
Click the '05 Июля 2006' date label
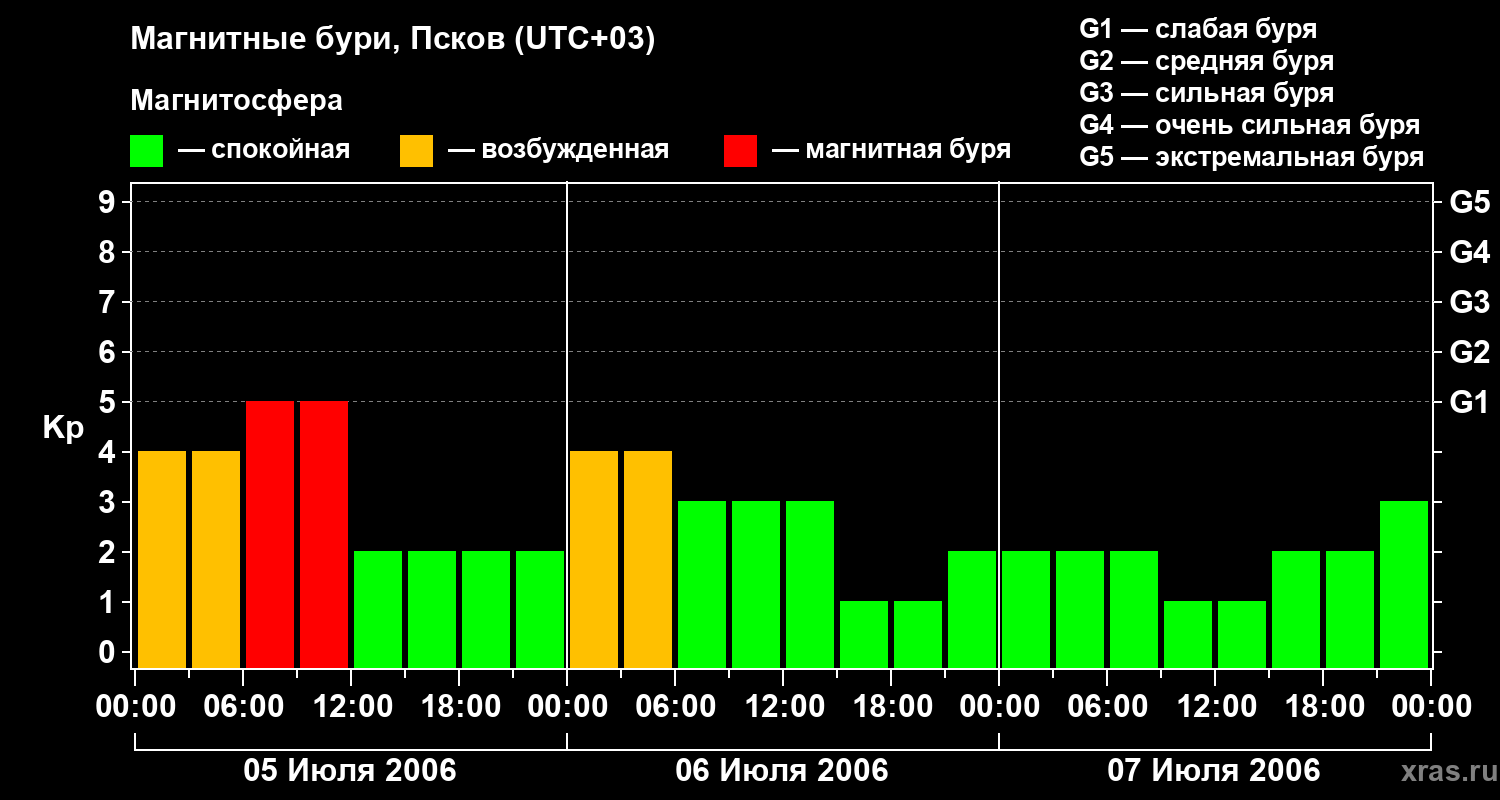pos(350,771)
